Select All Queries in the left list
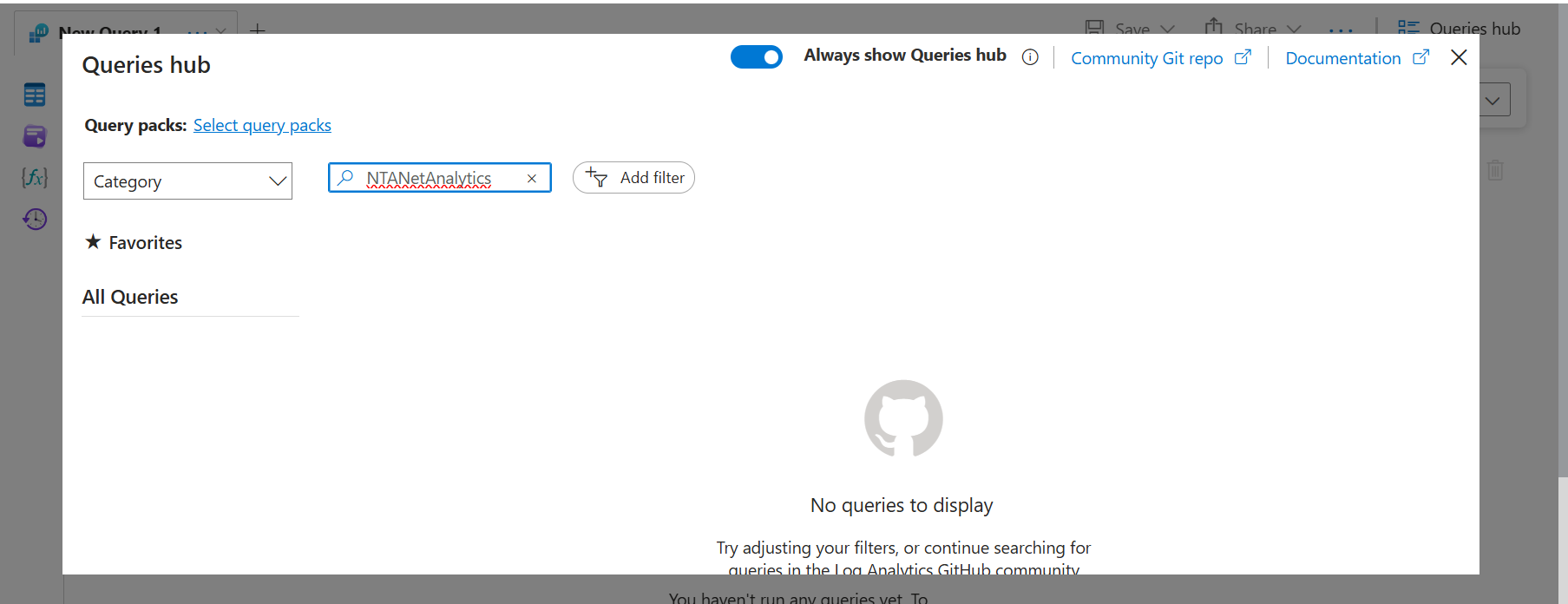 (x=130, y=297)
